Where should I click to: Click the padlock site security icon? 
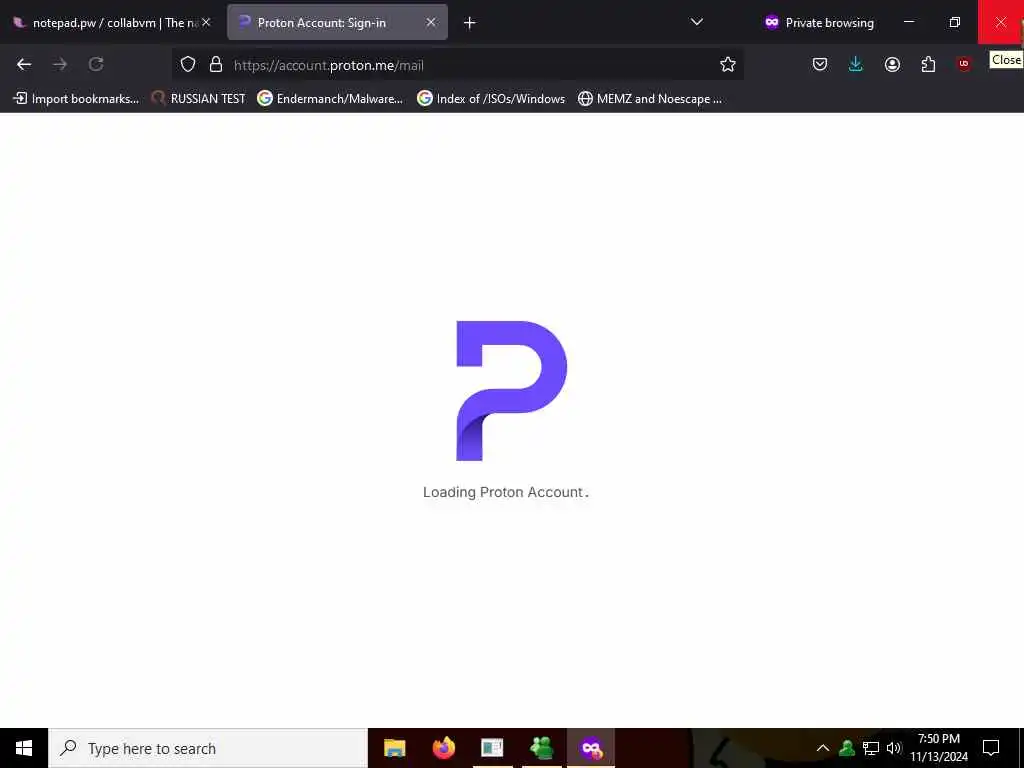point(216,64)
